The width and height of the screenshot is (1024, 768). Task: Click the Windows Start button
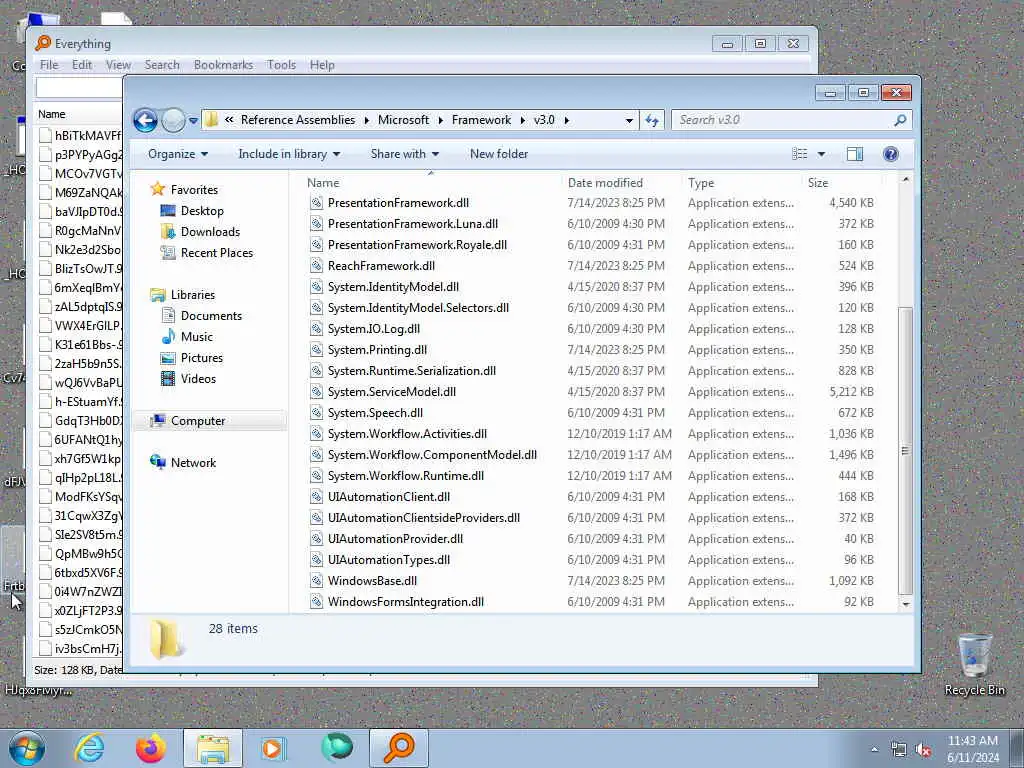point(27,748)
